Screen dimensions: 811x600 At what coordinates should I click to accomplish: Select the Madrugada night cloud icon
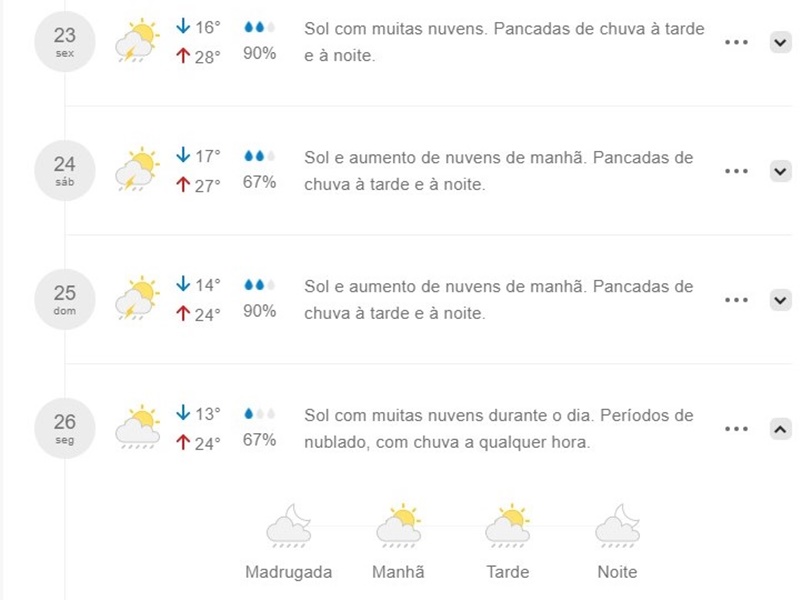[289, 526]
